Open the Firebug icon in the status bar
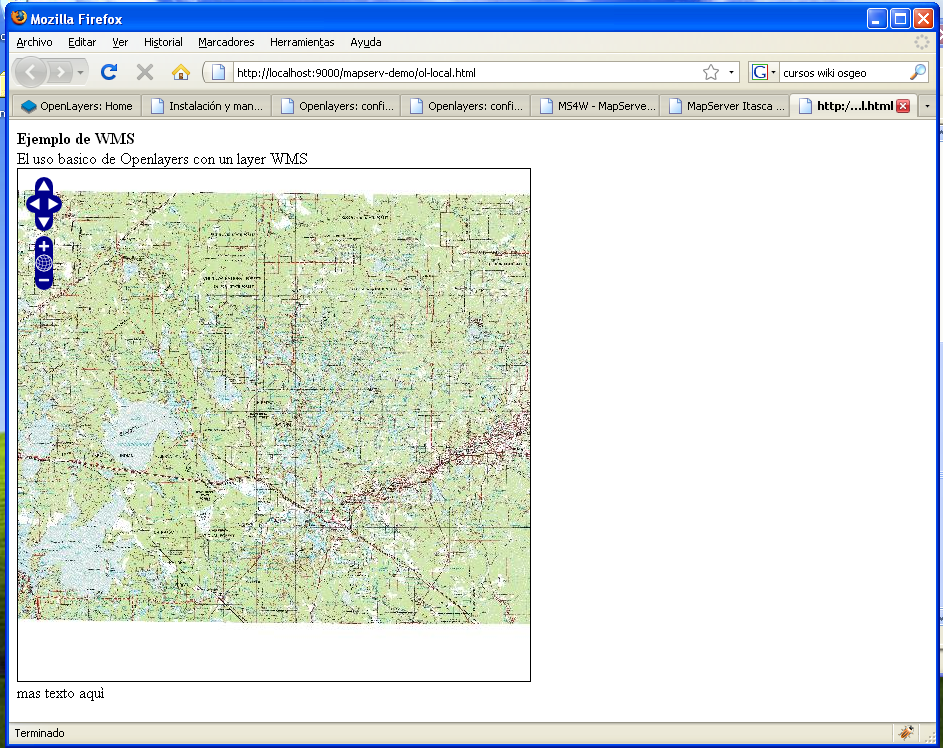This screenshot has width=943, height=748. coord(906,733)
